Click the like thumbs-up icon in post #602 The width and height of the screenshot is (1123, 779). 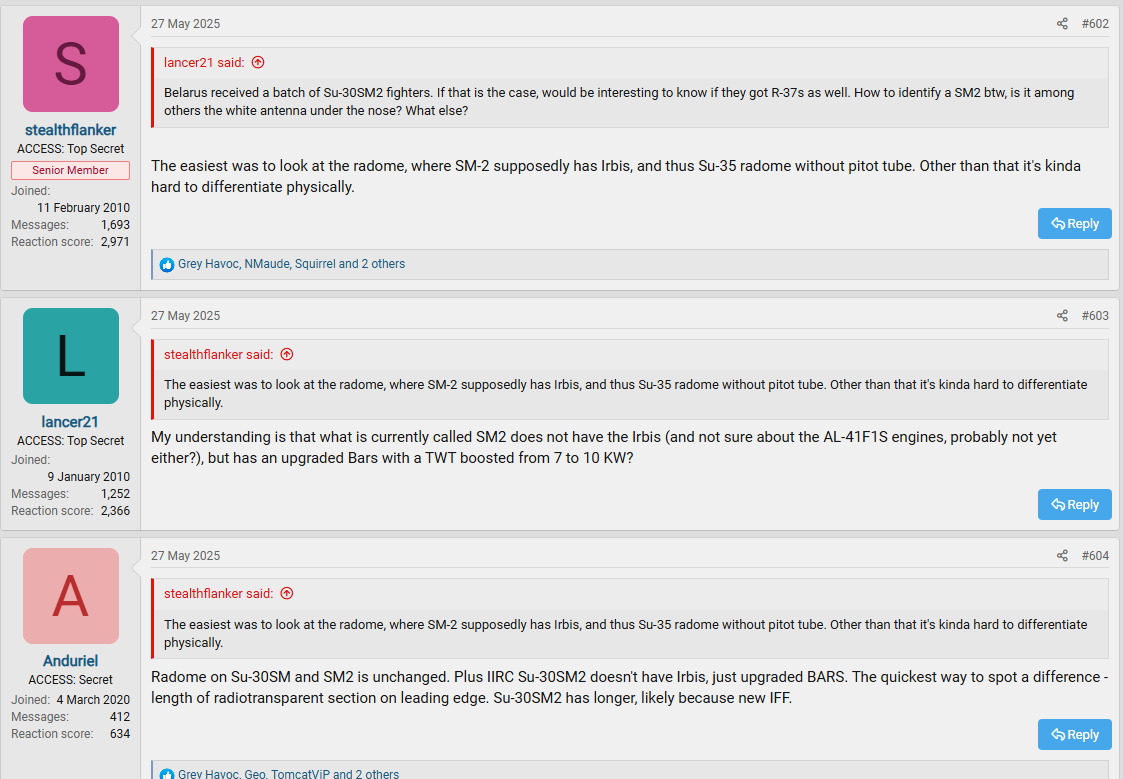(x=167, y=265)
